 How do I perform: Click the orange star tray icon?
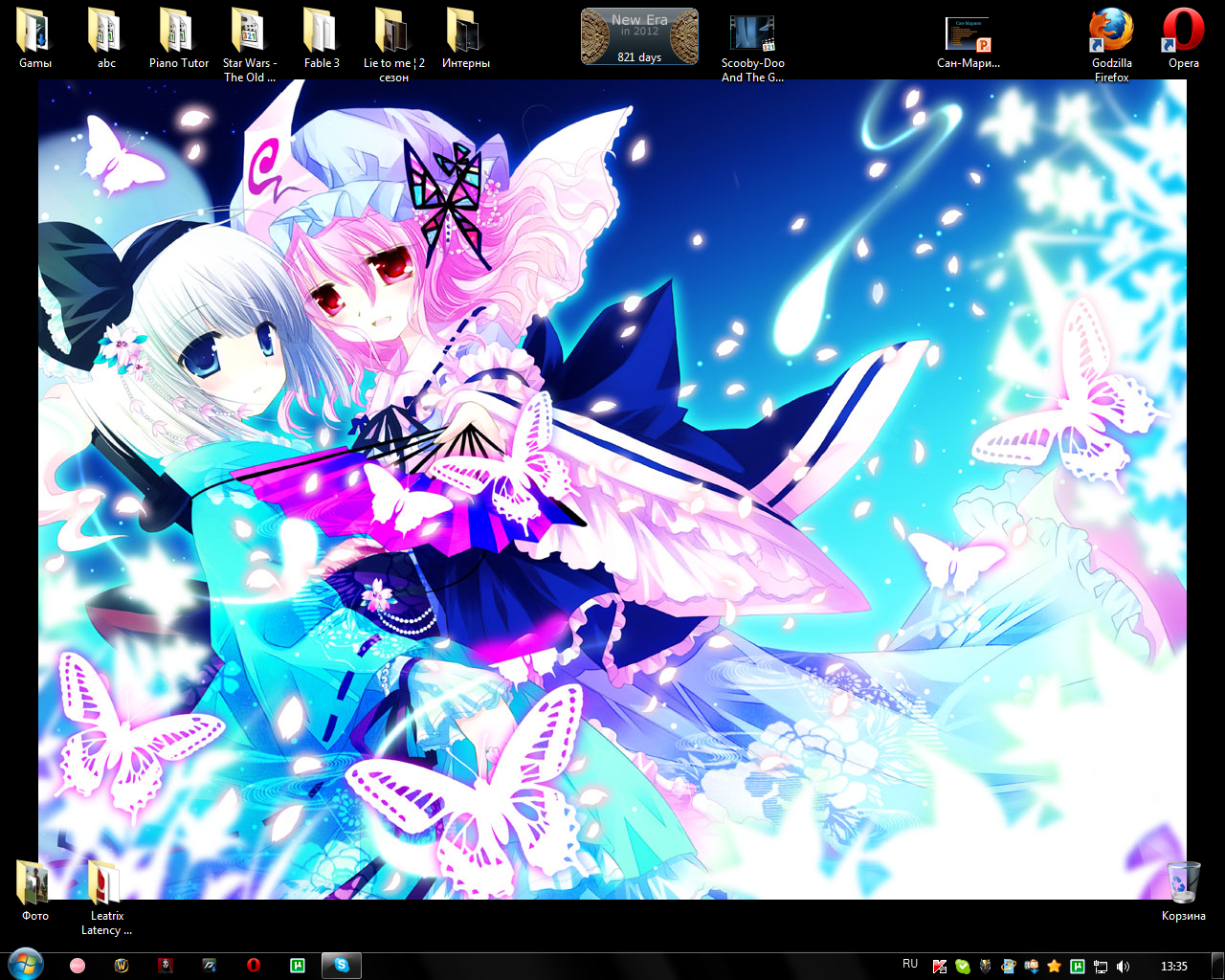tap(1055, 967)
